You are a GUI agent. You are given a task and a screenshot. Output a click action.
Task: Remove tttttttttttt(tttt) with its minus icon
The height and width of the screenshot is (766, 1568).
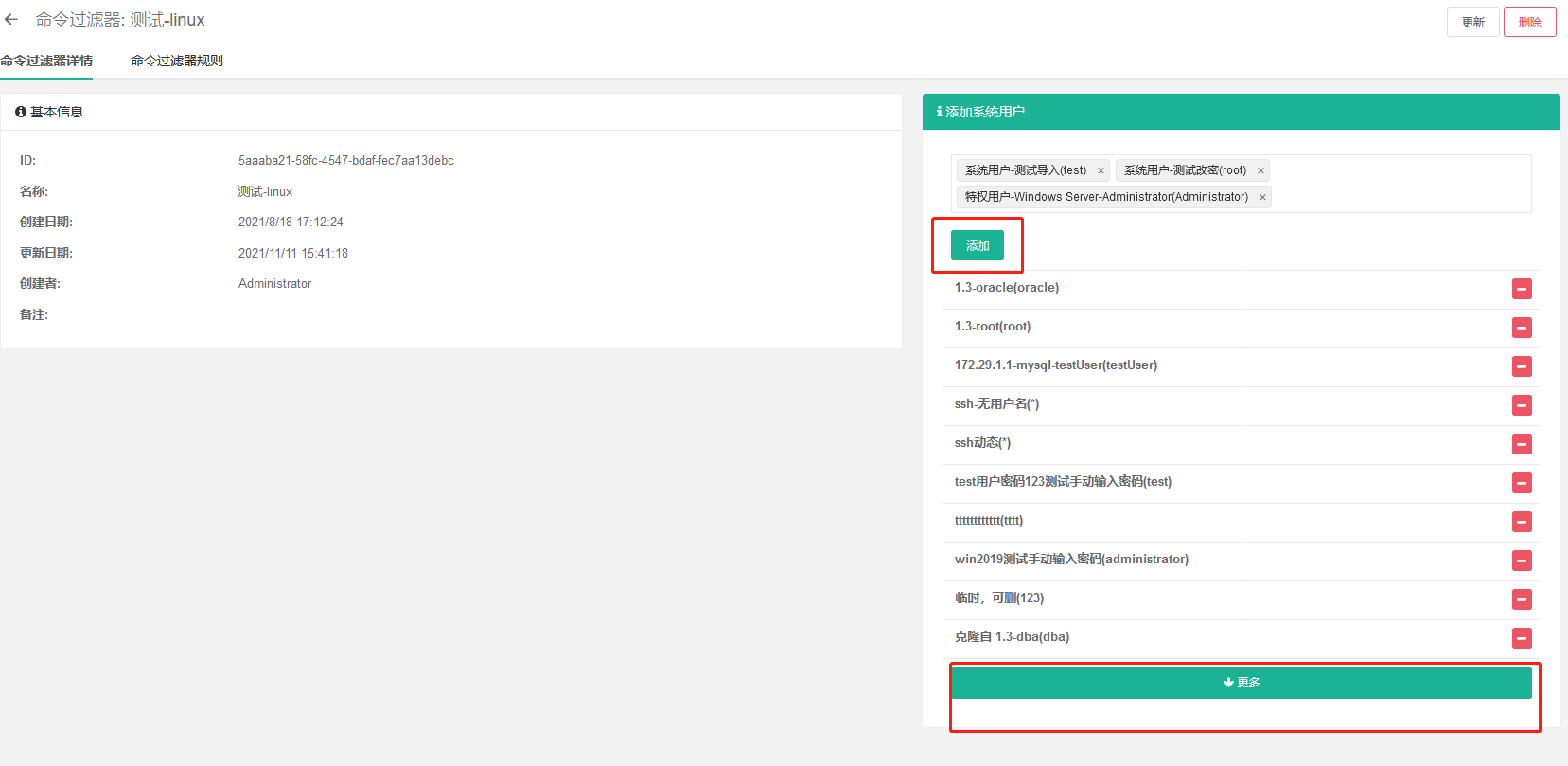click(x=1522, y=522)
